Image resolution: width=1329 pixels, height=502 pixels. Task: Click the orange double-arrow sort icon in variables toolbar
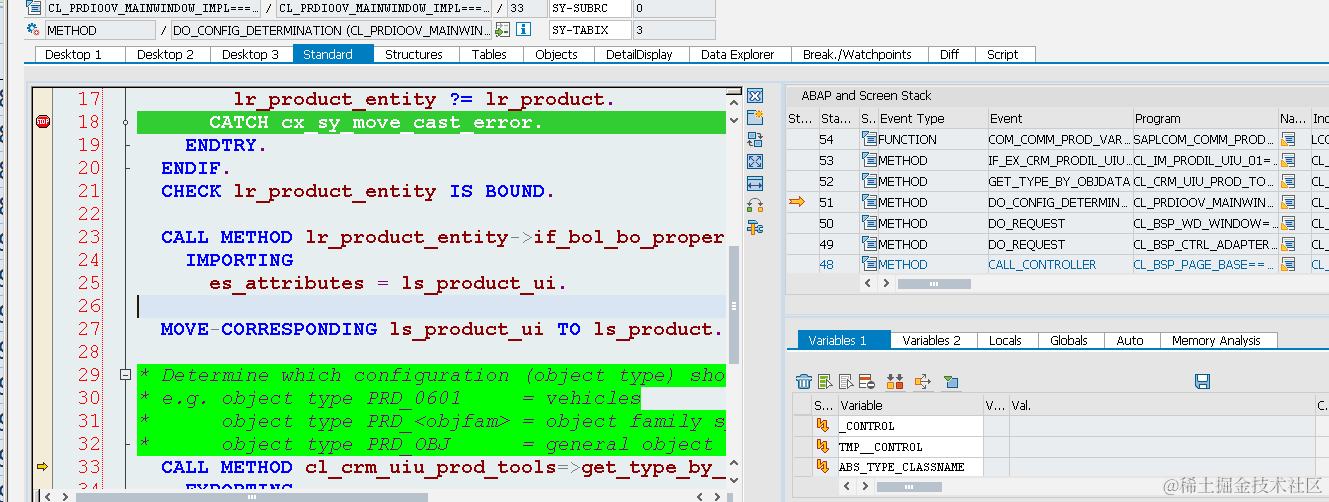point(895,382)
